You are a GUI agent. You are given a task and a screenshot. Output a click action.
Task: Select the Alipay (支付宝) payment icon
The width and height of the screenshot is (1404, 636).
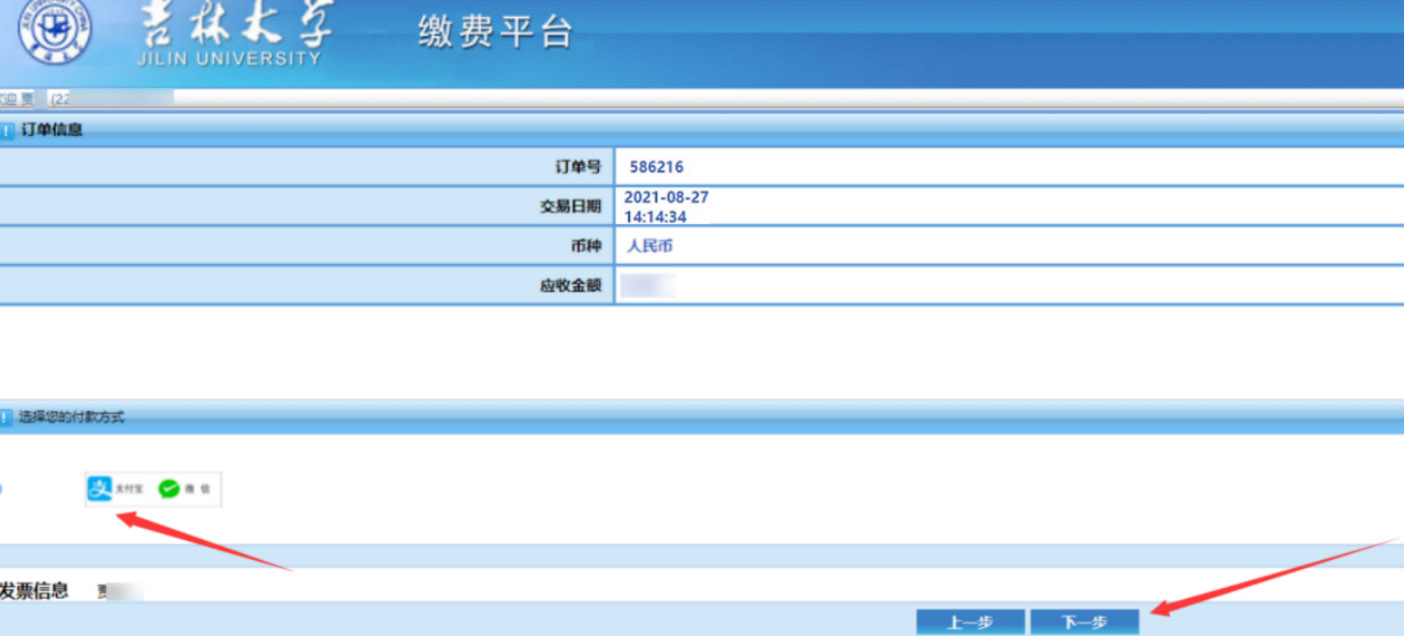[x=100, y=489]
